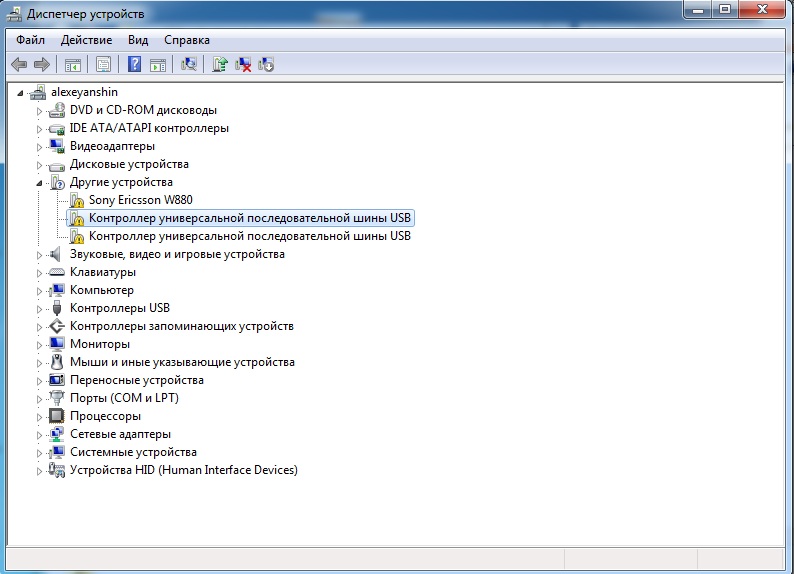Screen dimensions: 794x574
Task: Click the IDE ATA/ATAPI контроллеры icon
Action: point(57,129)
